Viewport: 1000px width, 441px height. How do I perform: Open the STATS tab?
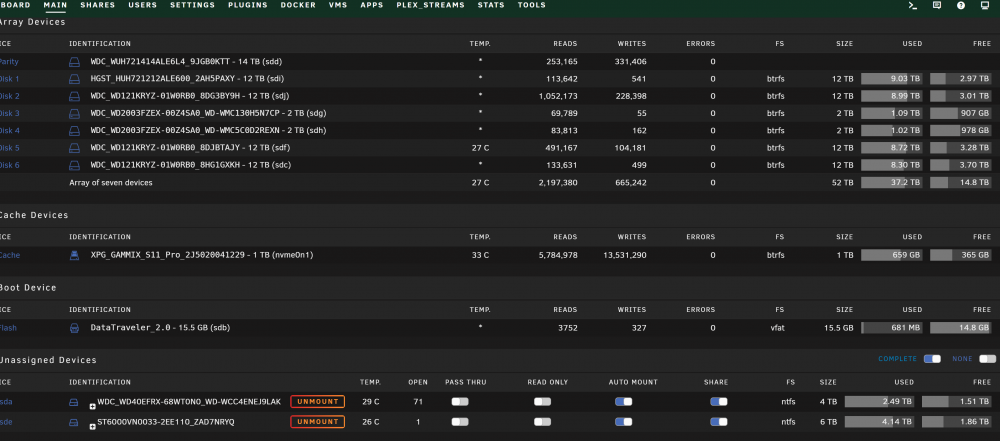[x=491, y=5]
